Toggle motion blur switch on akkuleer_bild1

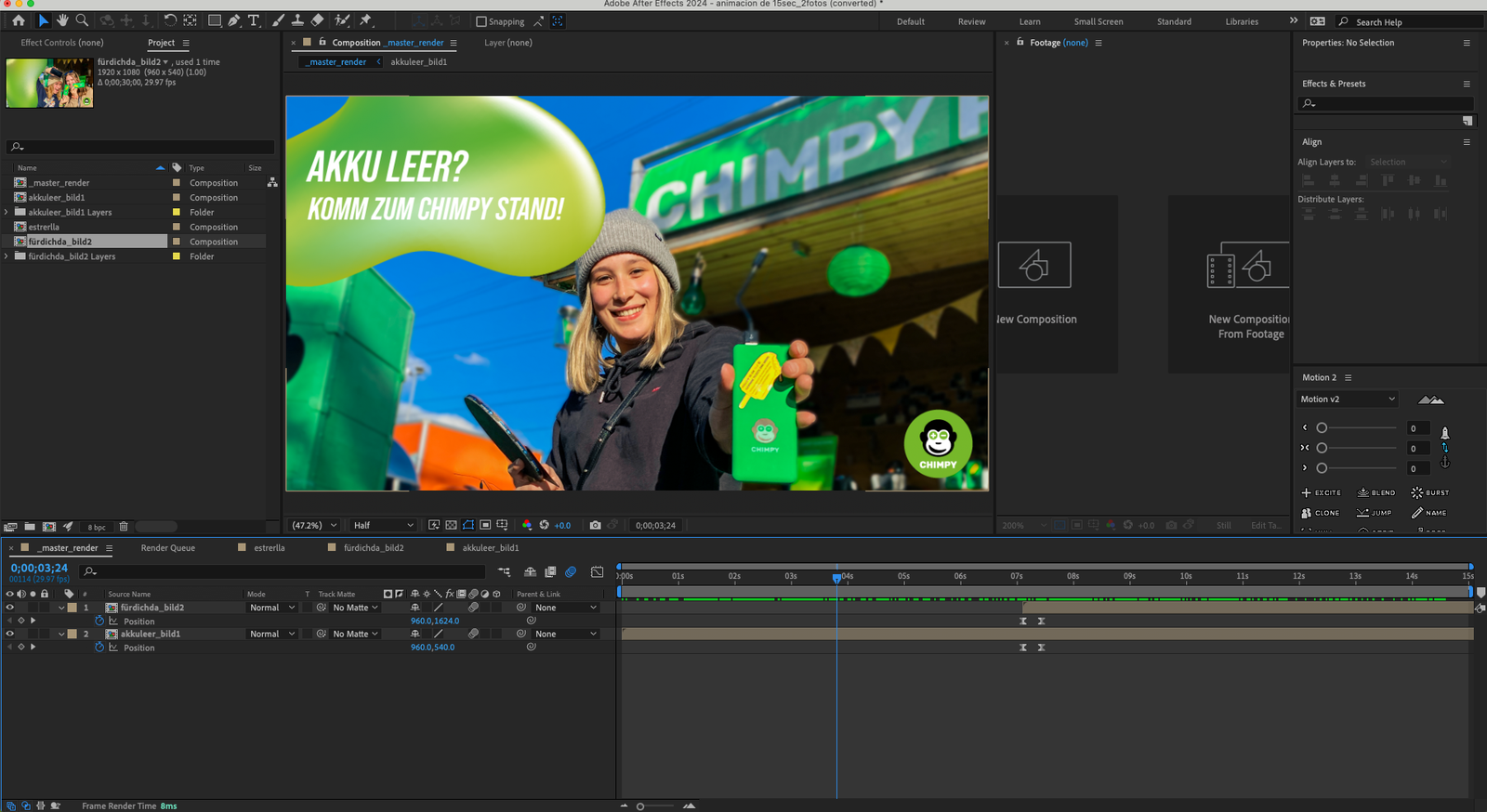(473, 634)
